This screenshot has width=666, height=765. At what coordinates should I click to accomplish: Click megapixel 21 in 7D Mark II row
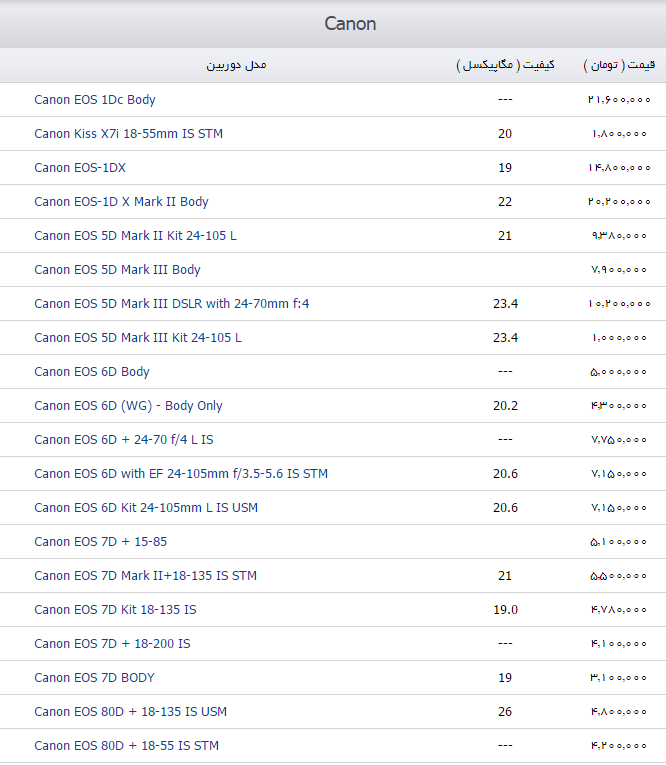[x=505, y=576]
